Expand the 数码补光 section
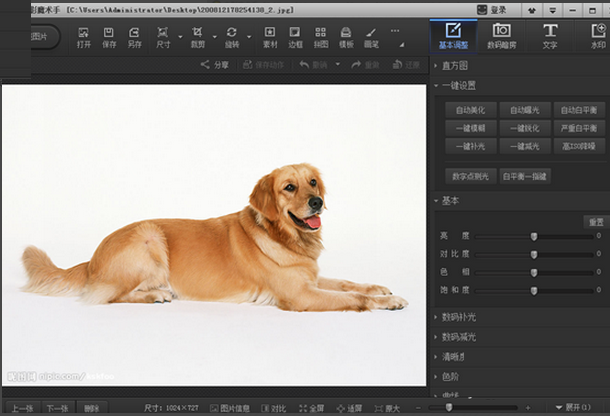This screenshot has height=416, width=610. click(459, 317)
